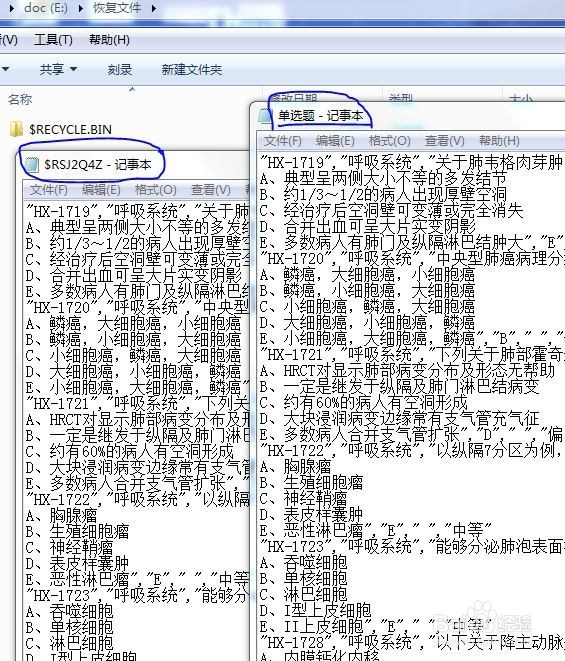Screen dimensions: 565x661
Task: Expand the arrow before doc (E:) in address bar
Action: (11, 8)
